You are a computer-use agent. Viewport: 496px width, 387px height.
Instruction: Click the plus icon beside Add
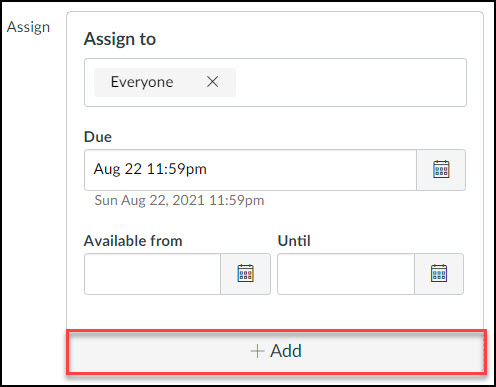[x=257, y=351]
